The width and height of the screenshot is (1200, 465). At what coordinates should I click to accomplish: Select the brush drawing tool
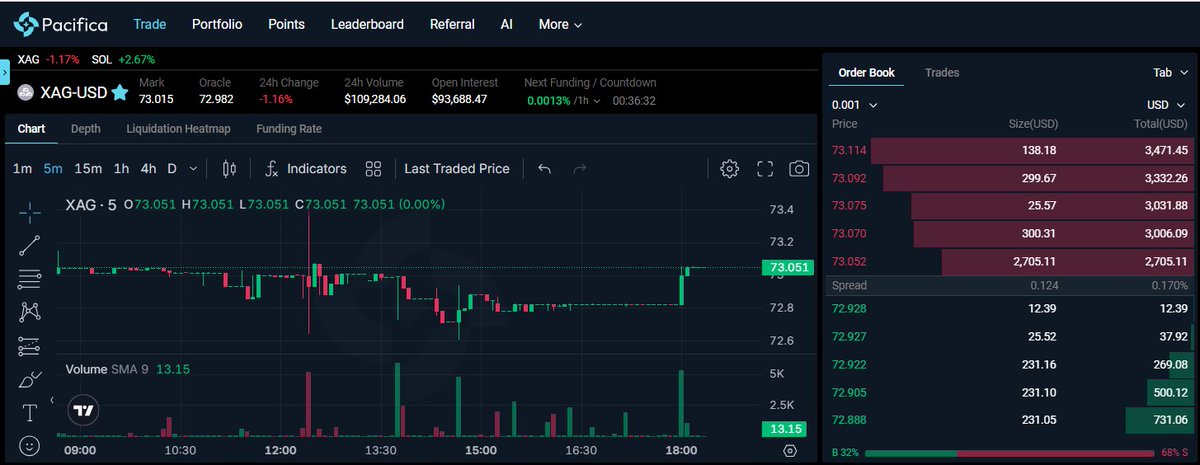click(29, 379)
